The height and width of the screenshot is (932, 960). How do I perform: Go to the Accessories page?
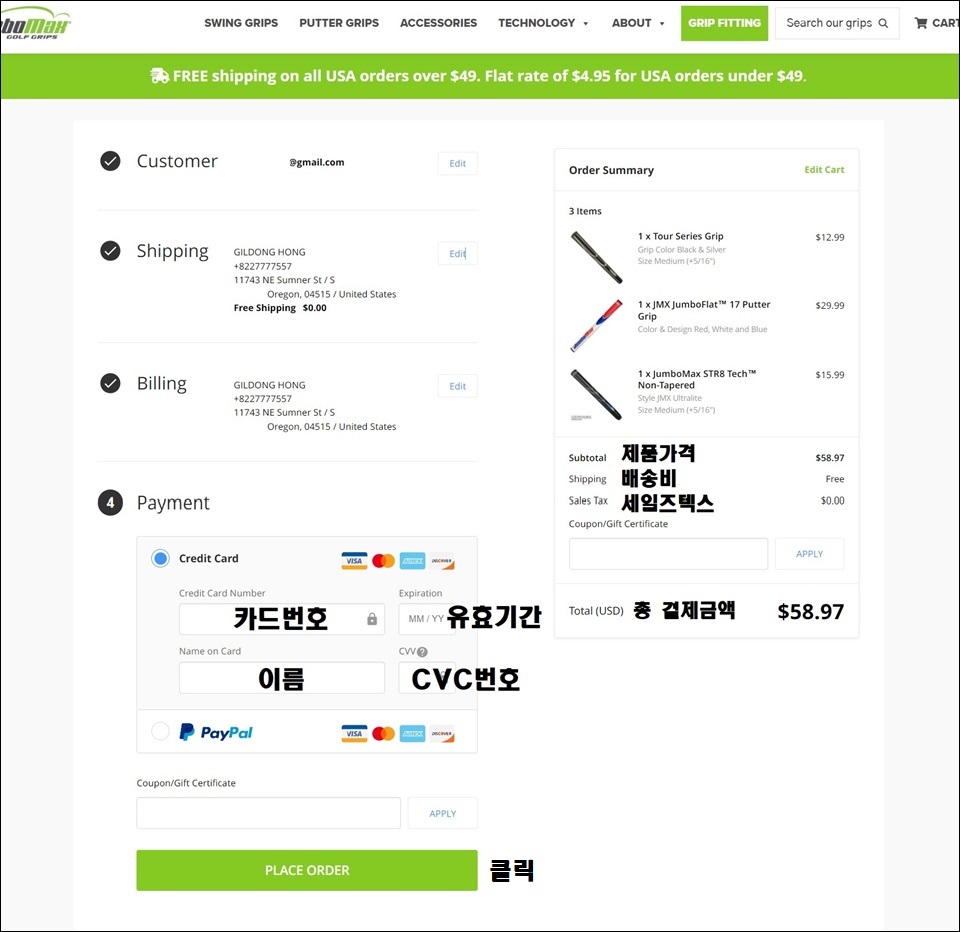pyautogui.click(x=438, y=23)
